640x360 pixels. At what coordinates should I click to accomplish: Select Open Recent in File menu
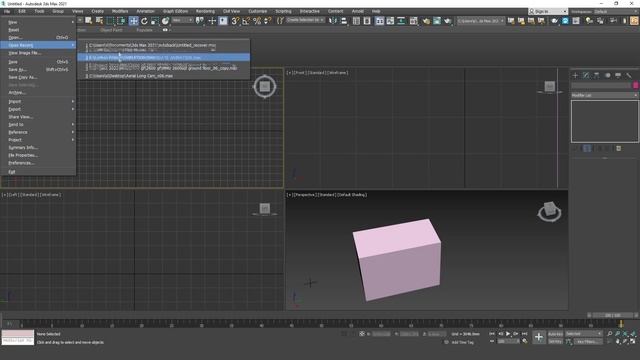point(38,45)
